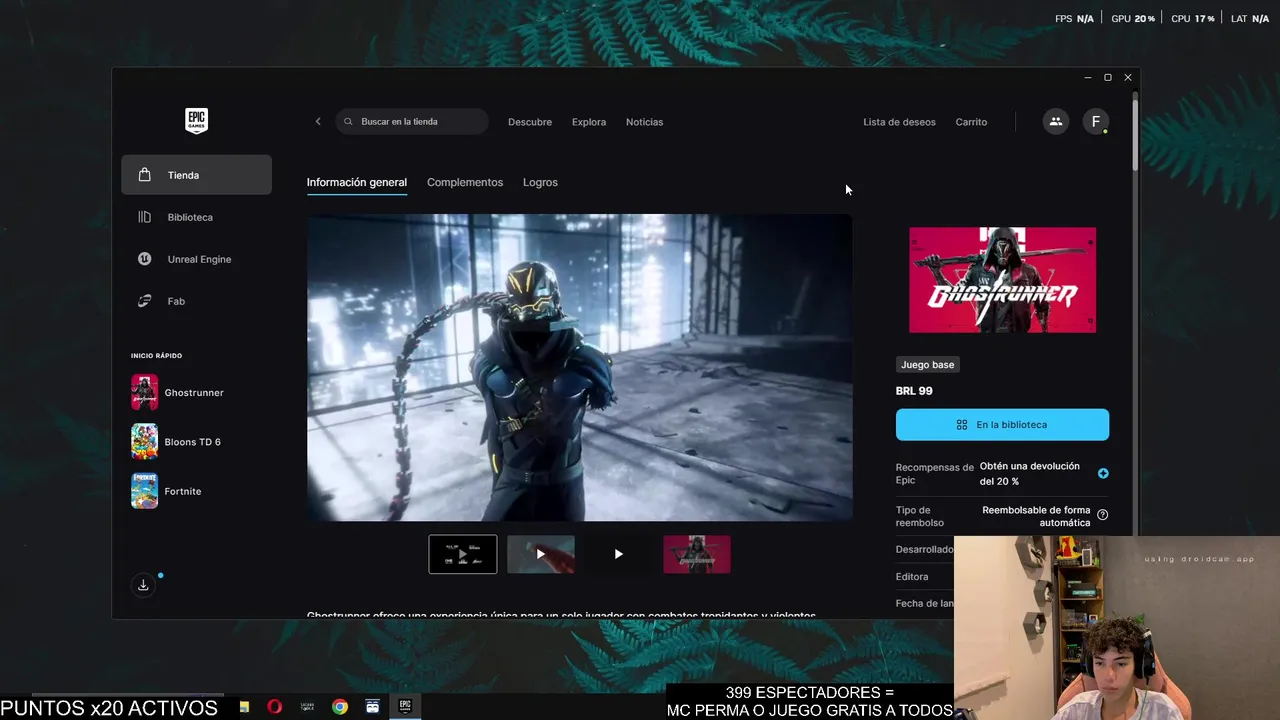
Task: Open the Carrito cart
Action: pyautogui.click(x=971, y=122)
